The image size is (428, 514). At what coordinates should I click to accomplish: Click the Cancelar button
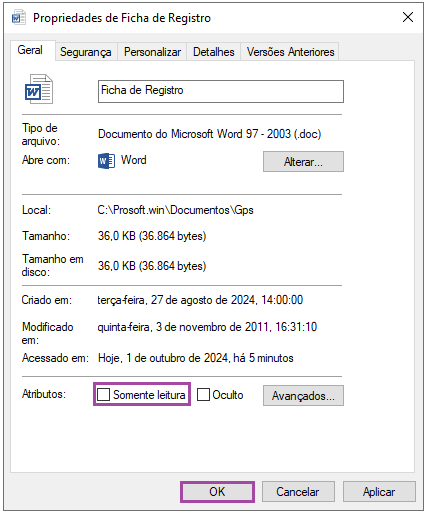298,492
